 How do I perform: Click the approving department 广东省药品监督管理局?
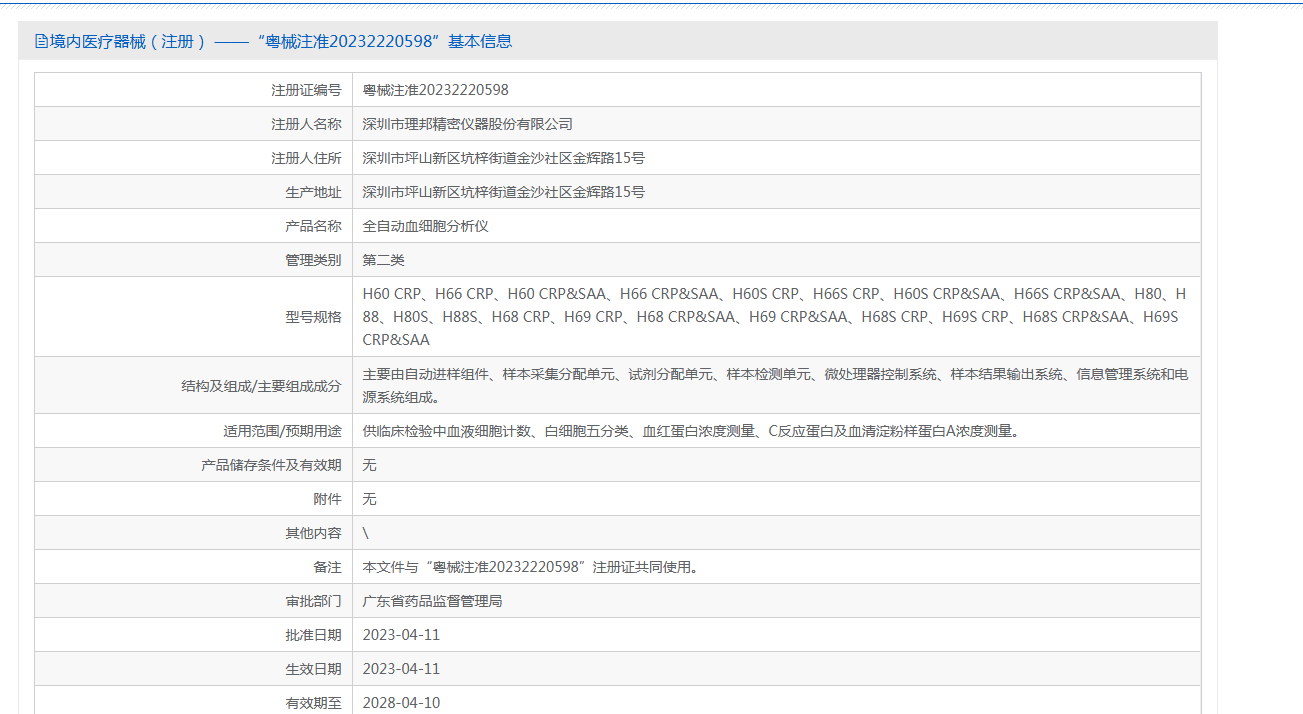coord(432,601)
